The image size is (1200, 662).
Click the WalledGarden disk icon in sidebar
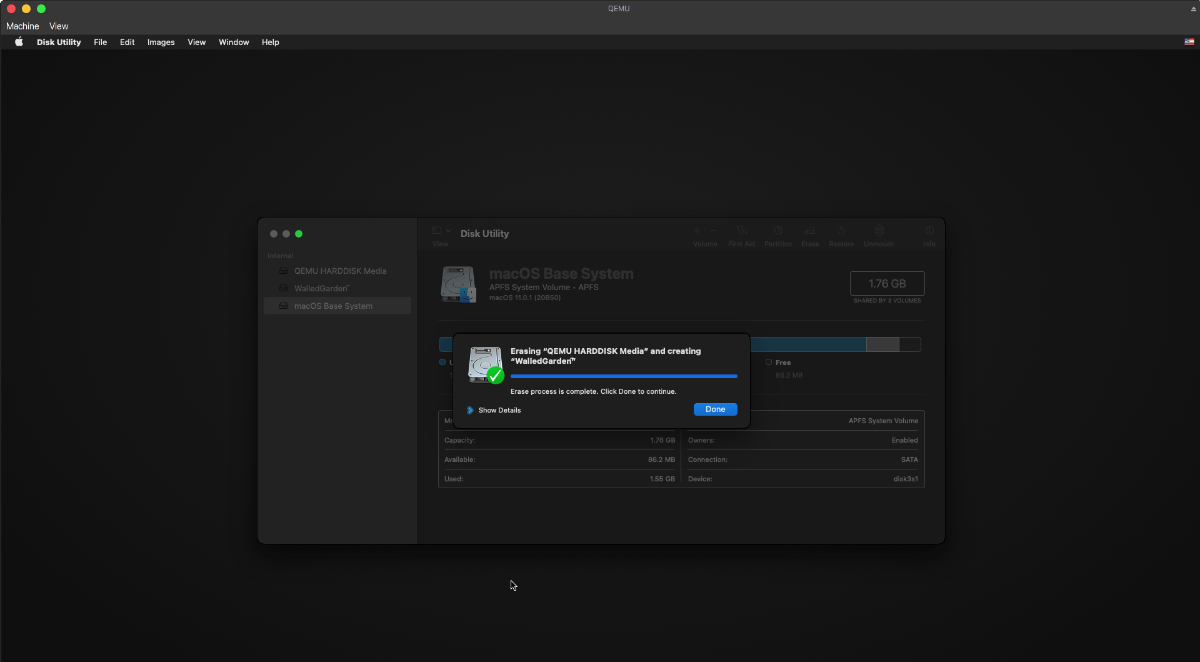(283, 288)
